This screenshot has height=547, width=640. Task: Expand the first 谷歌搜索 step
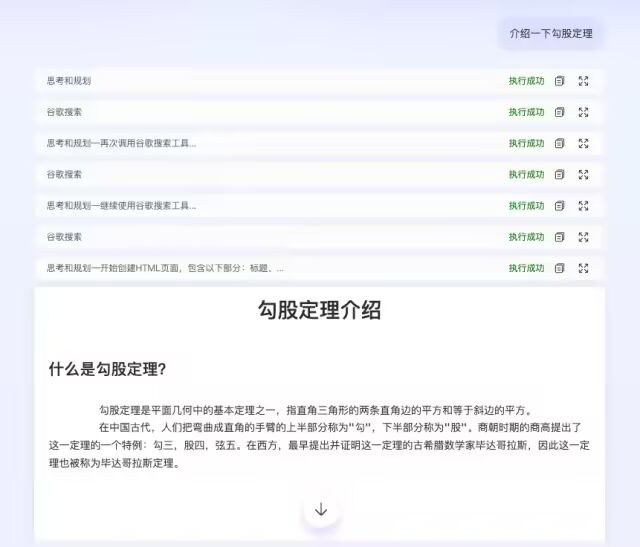584,112
